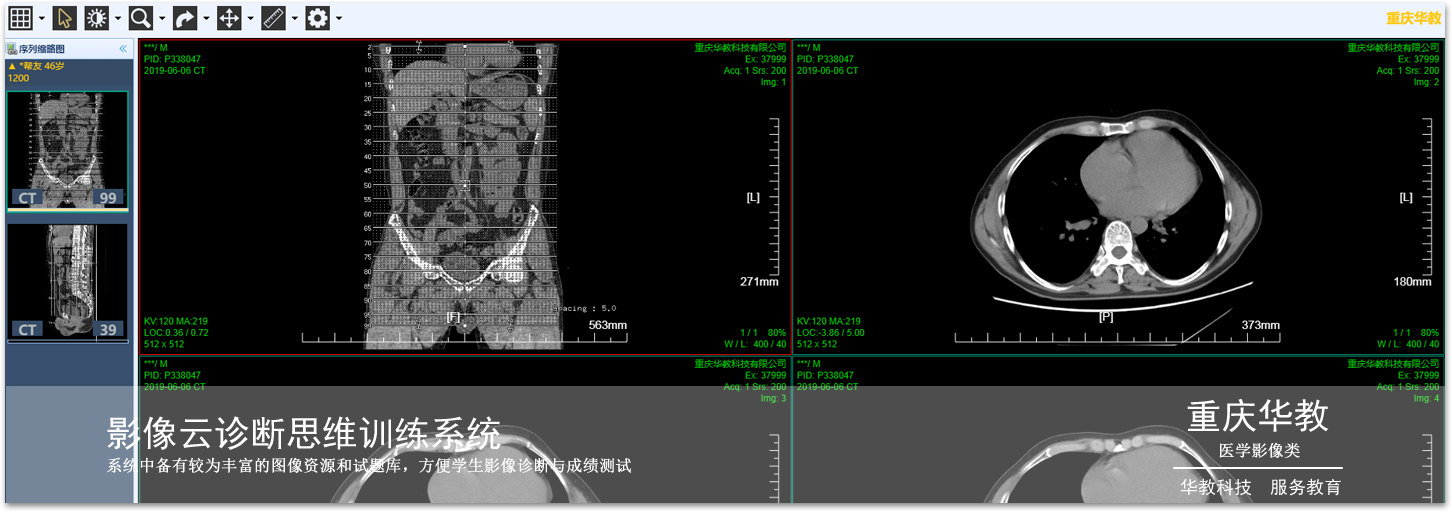
Task: Click the 'Img: 3' label in lower-left viewport
Action: click(x=775, y=398)
